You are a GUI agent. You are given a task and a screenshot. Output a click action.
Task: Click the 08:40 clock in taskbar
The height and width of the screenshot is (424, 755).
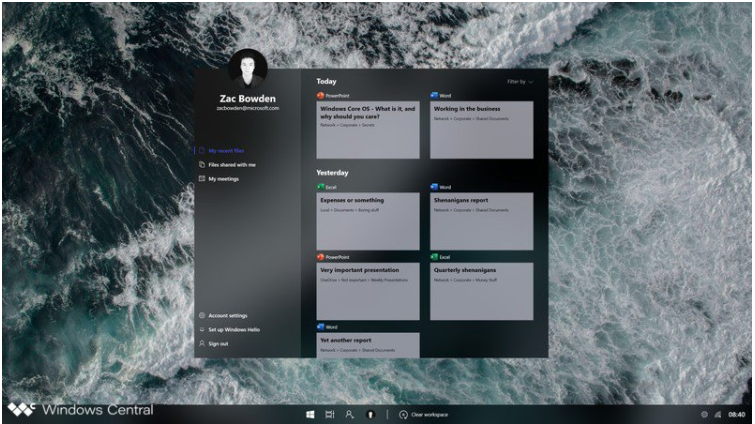coord(737,414)
